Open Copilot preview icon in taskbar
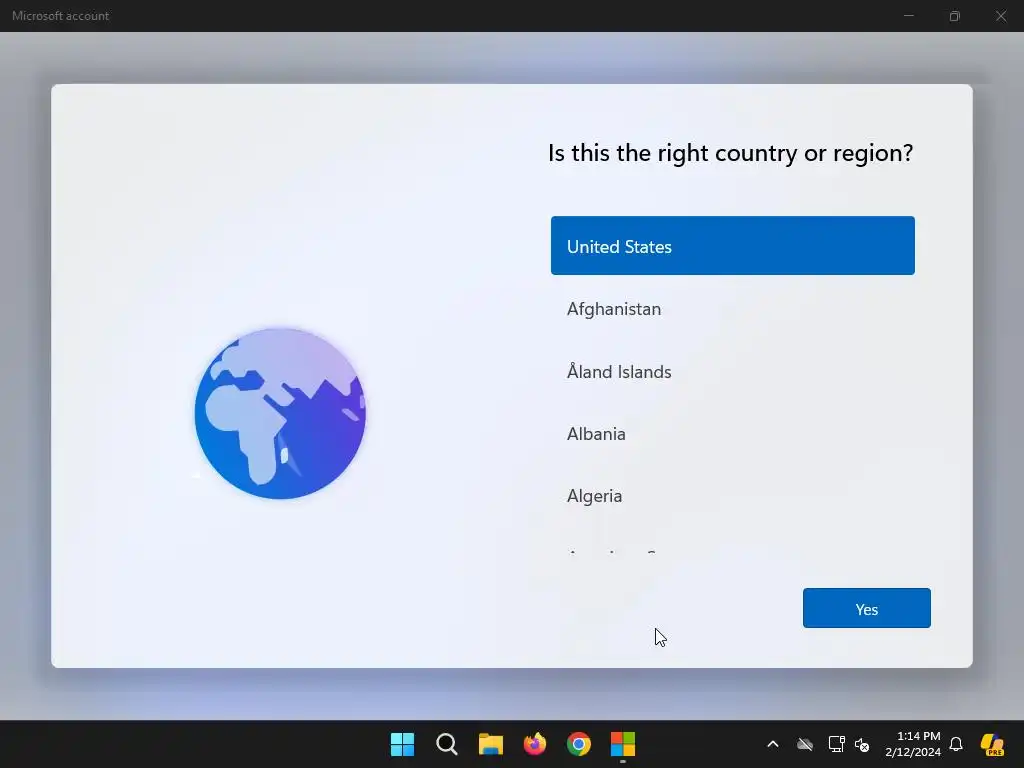Screen dimensions: 1024x768 click(x=992, y=744)
